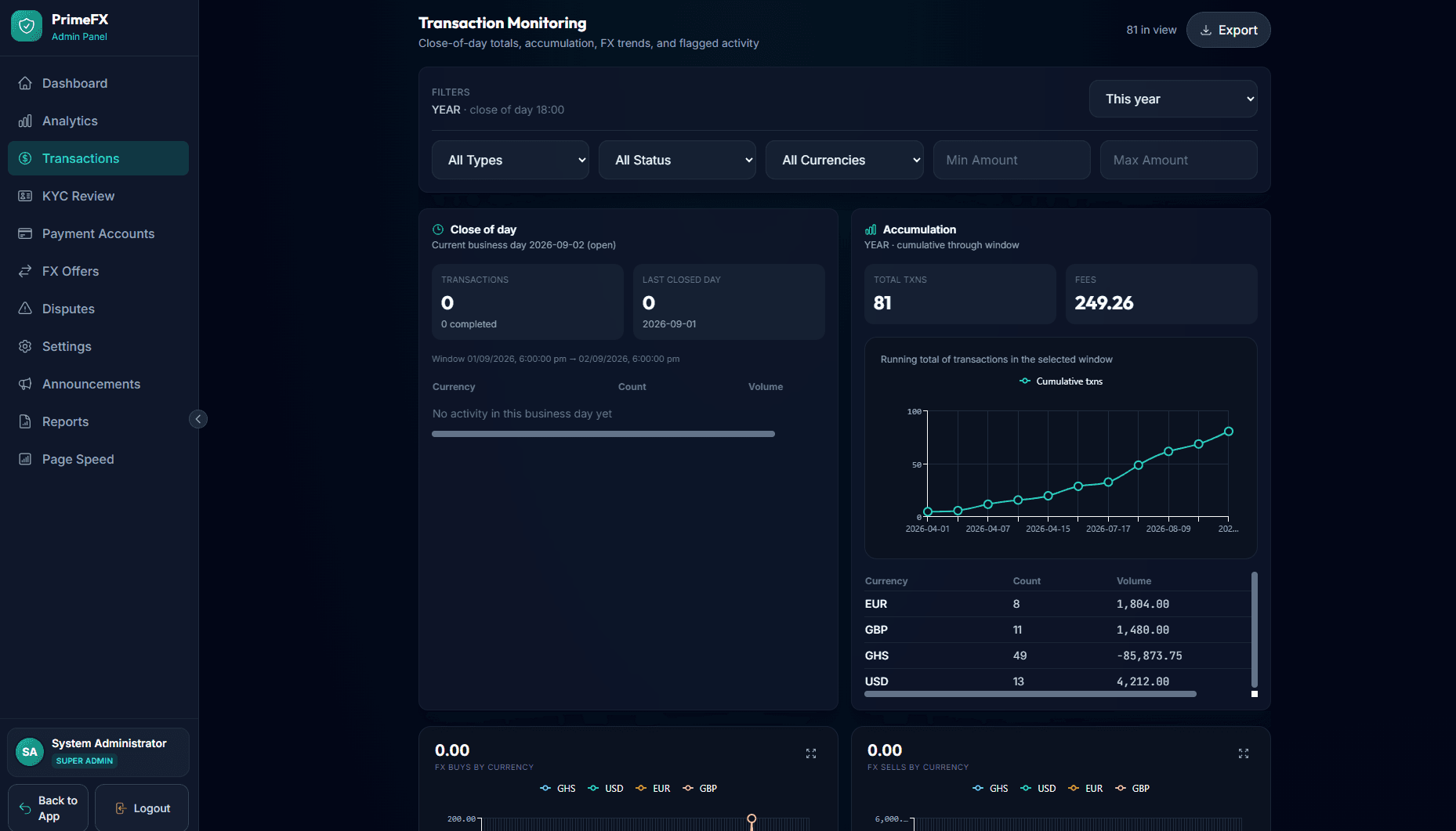Toggle GHS series in FX Buys legend
Image resolution: width=1456 pixels, height=831 pixels.
point(558,789)
